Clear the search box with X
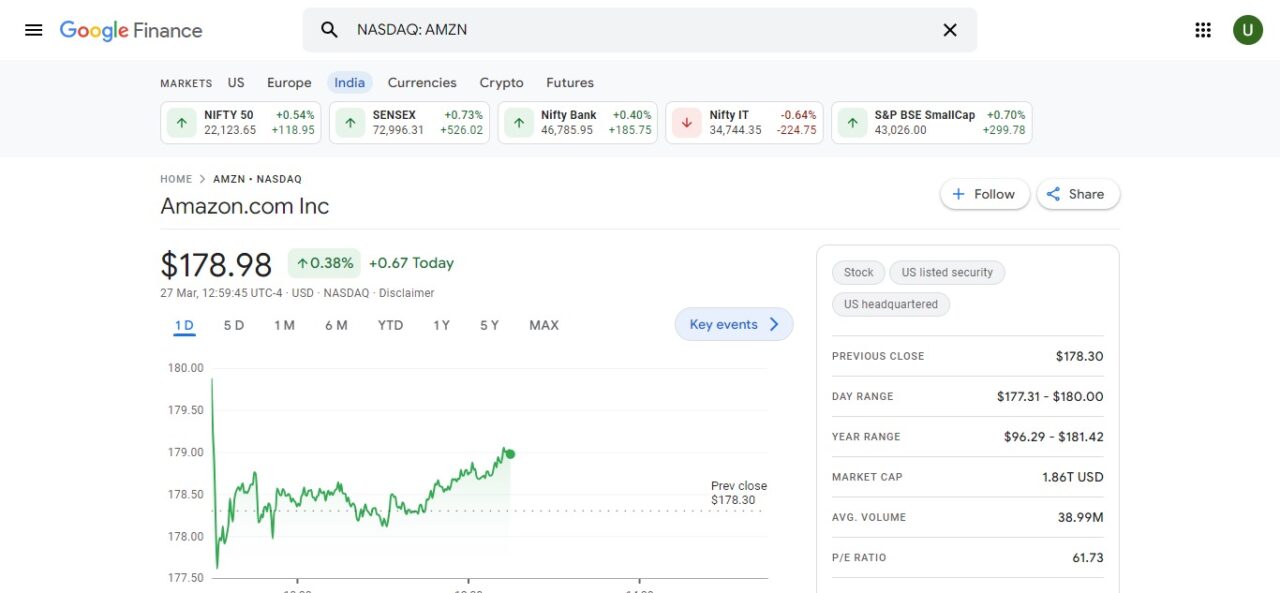The image size is (1280, 593). click(x=950, y=30)
